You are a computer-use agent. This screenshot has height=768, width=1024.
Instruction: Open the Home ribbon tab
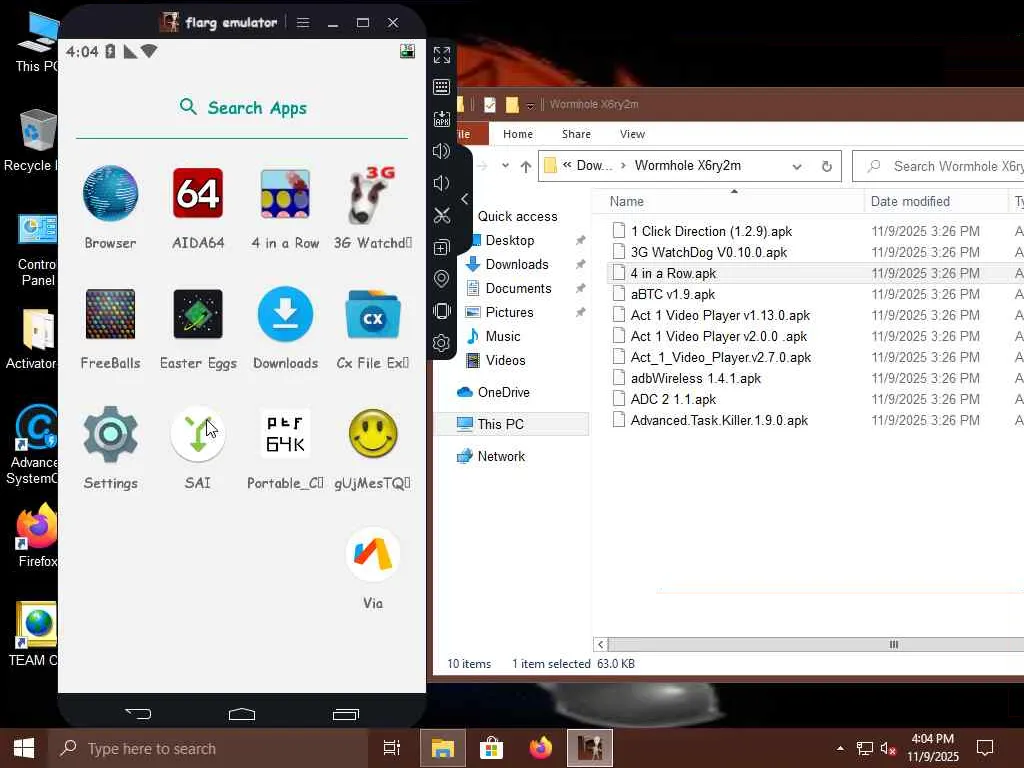pyautogui.click(x=518, y=134)
